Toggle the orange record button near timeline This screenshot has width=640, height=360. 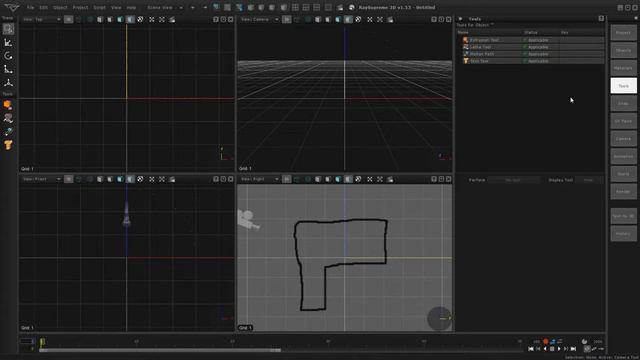pos(546,341)
